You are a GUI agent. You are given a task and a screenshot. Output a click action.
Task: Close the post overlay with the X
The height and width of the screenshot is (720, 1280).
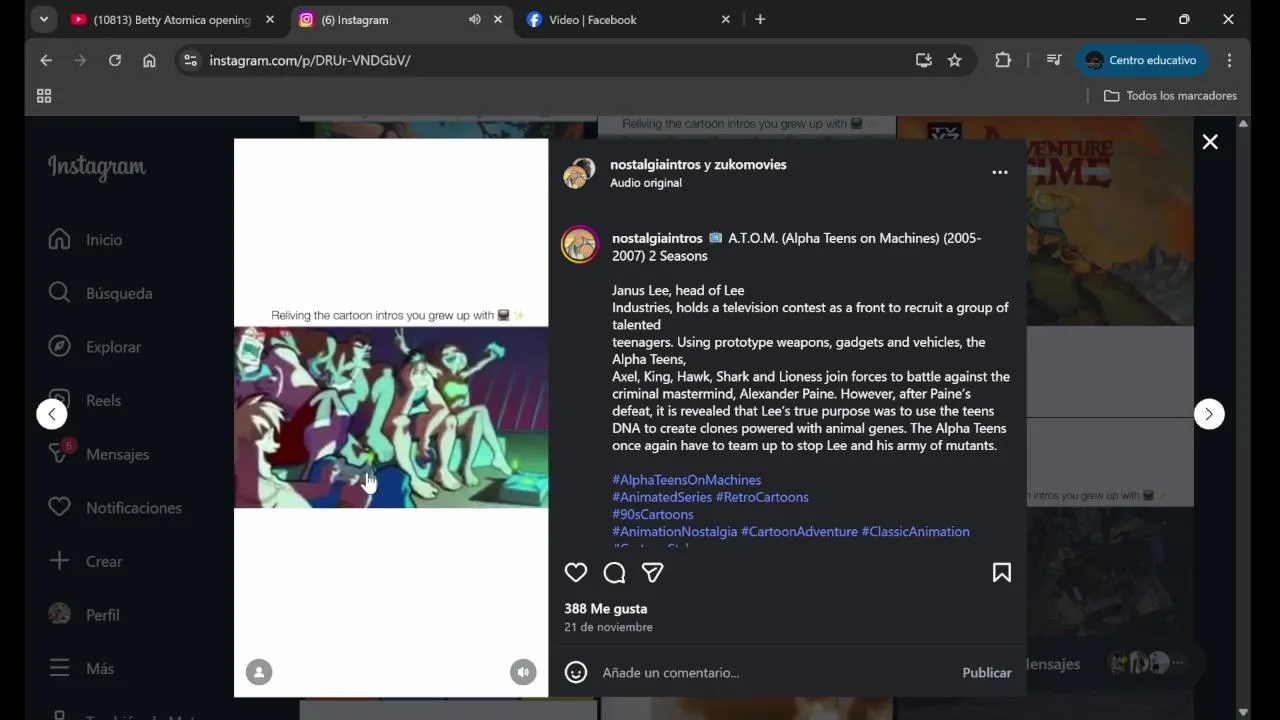point(1210,142)
